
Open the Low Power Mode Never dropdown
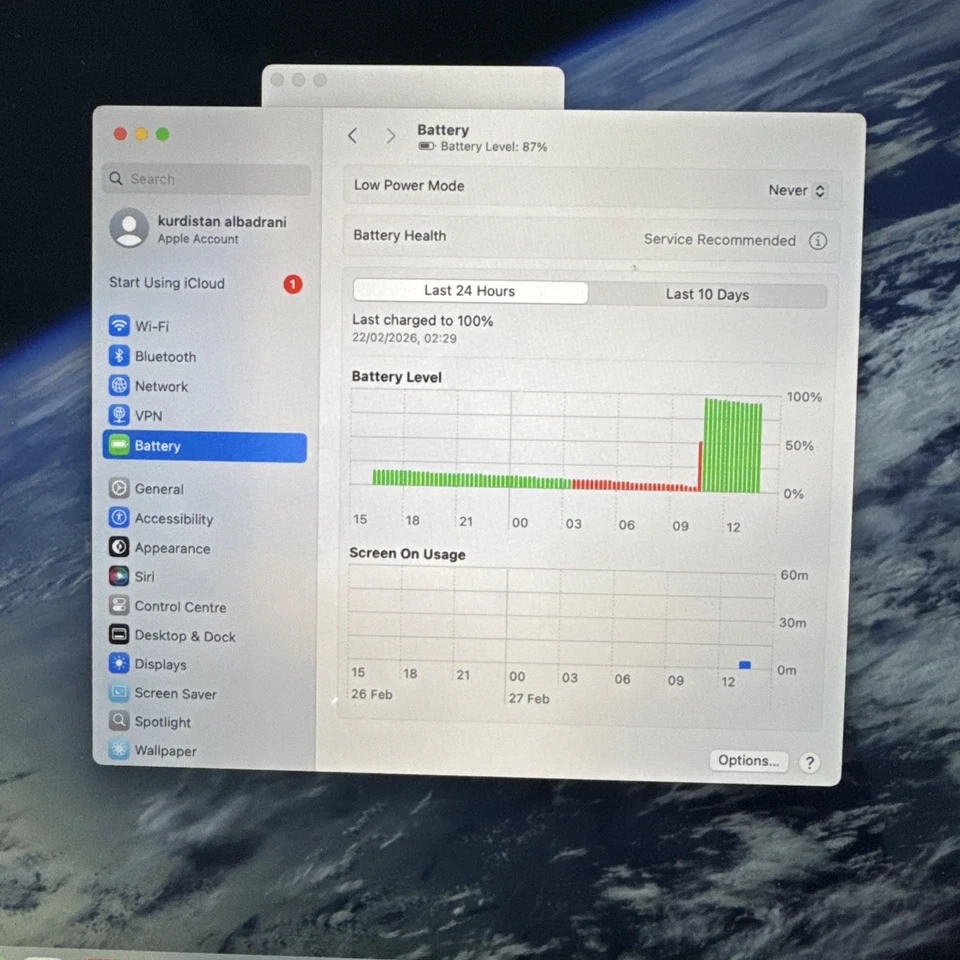[797, 190]
